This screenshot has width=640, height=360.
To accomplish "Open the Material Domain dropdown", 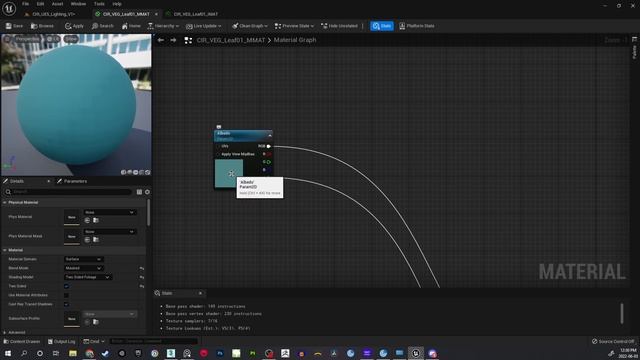I will (x=83, y=259).
